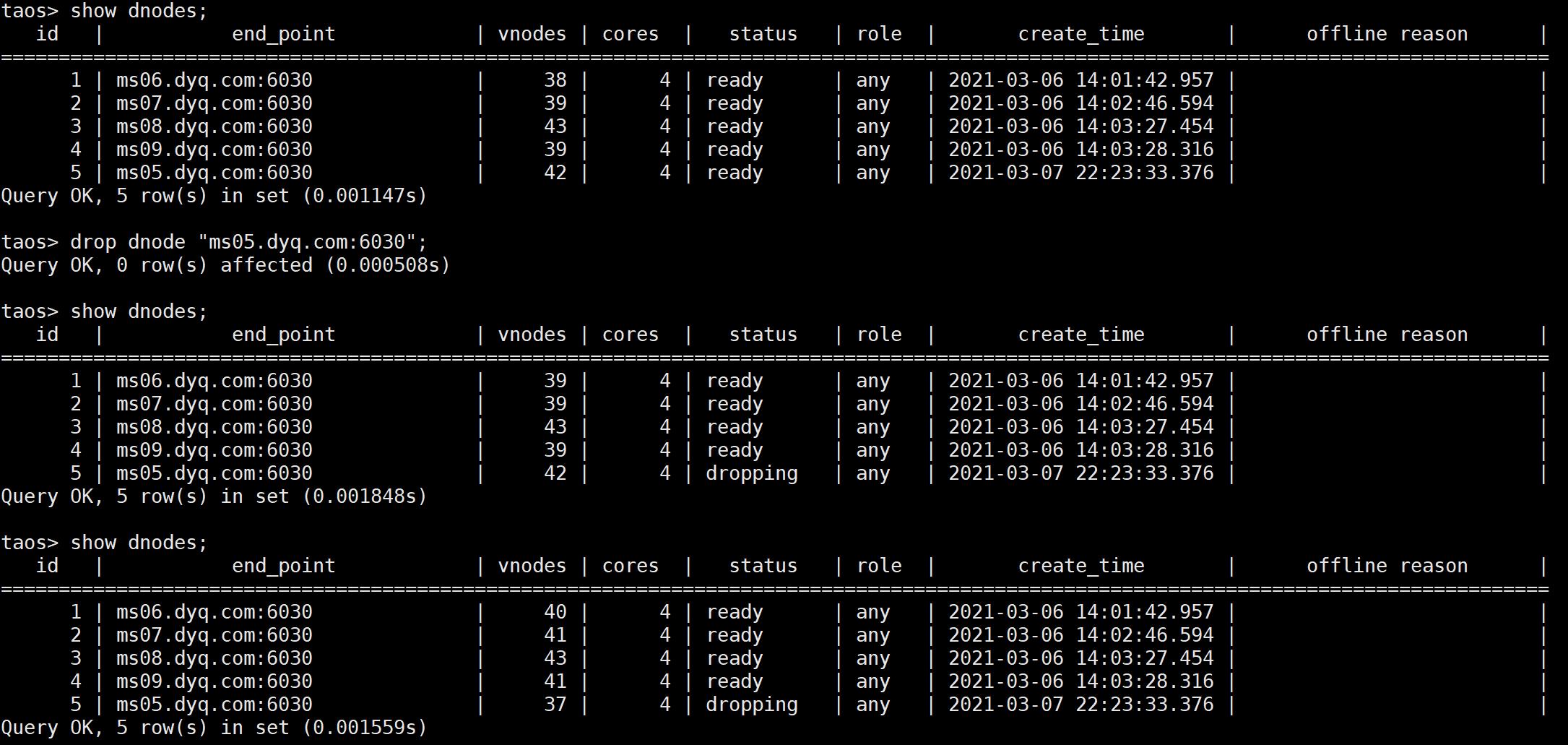The width and height of the screenshot is (1568, 745).
Task: Click the status column header in first table
Action: [763, 33]
